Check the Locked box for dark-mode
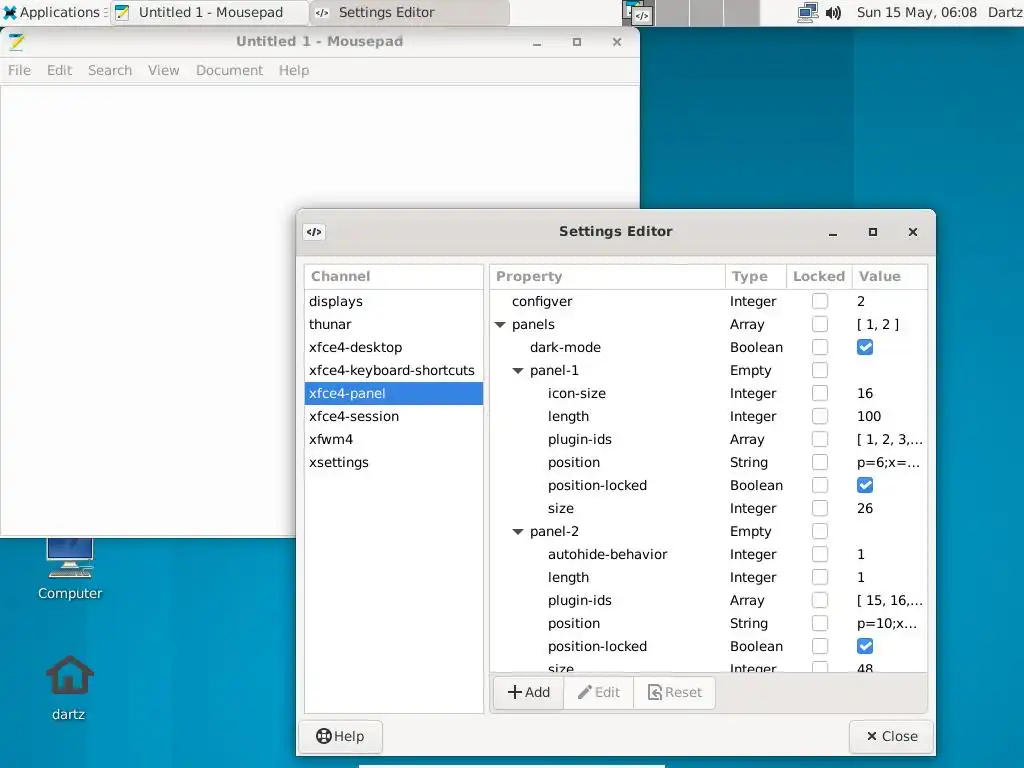 pos(820,347)
